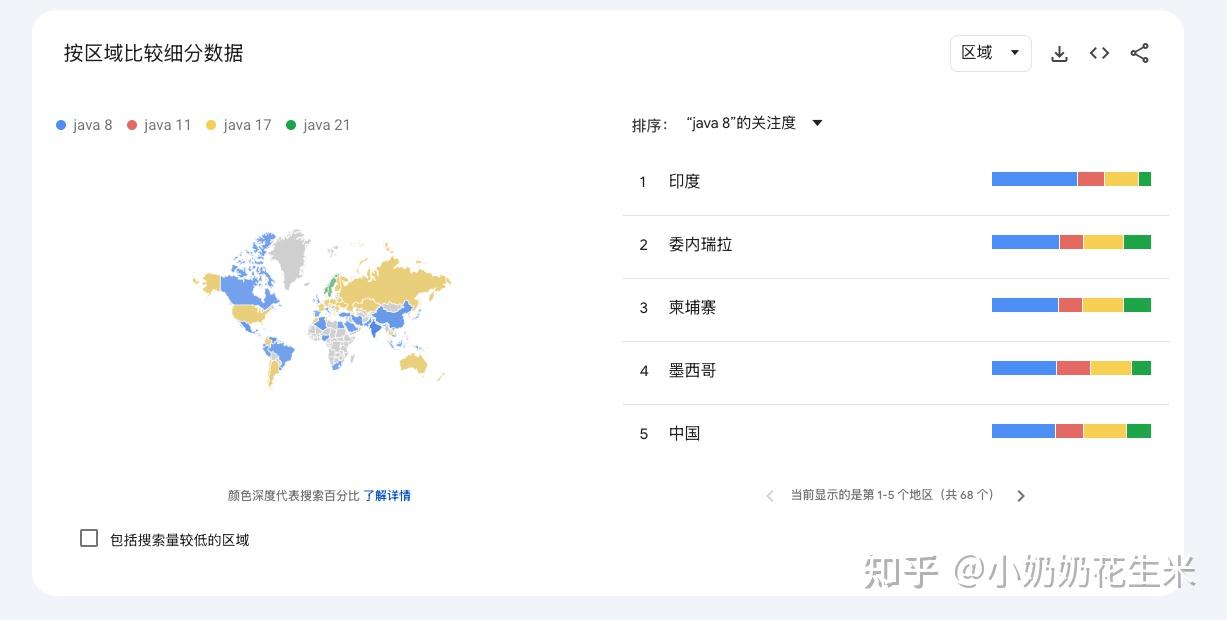1227x620 pixels.
Task: Click the next page arrow for regions
Action: coord(1020,495)
